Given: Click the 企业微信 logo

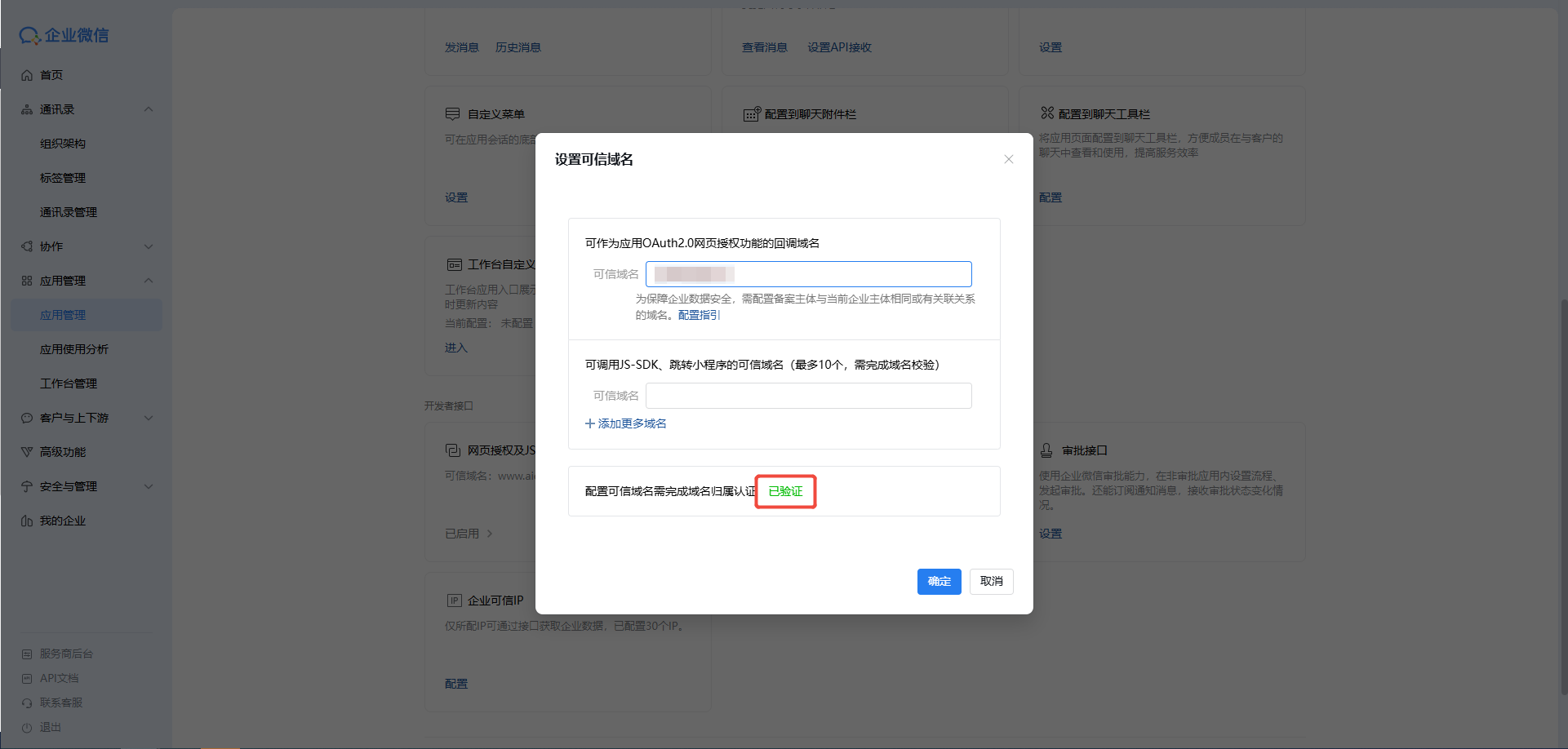Looking at the screenshot, I should coord(64,35).
